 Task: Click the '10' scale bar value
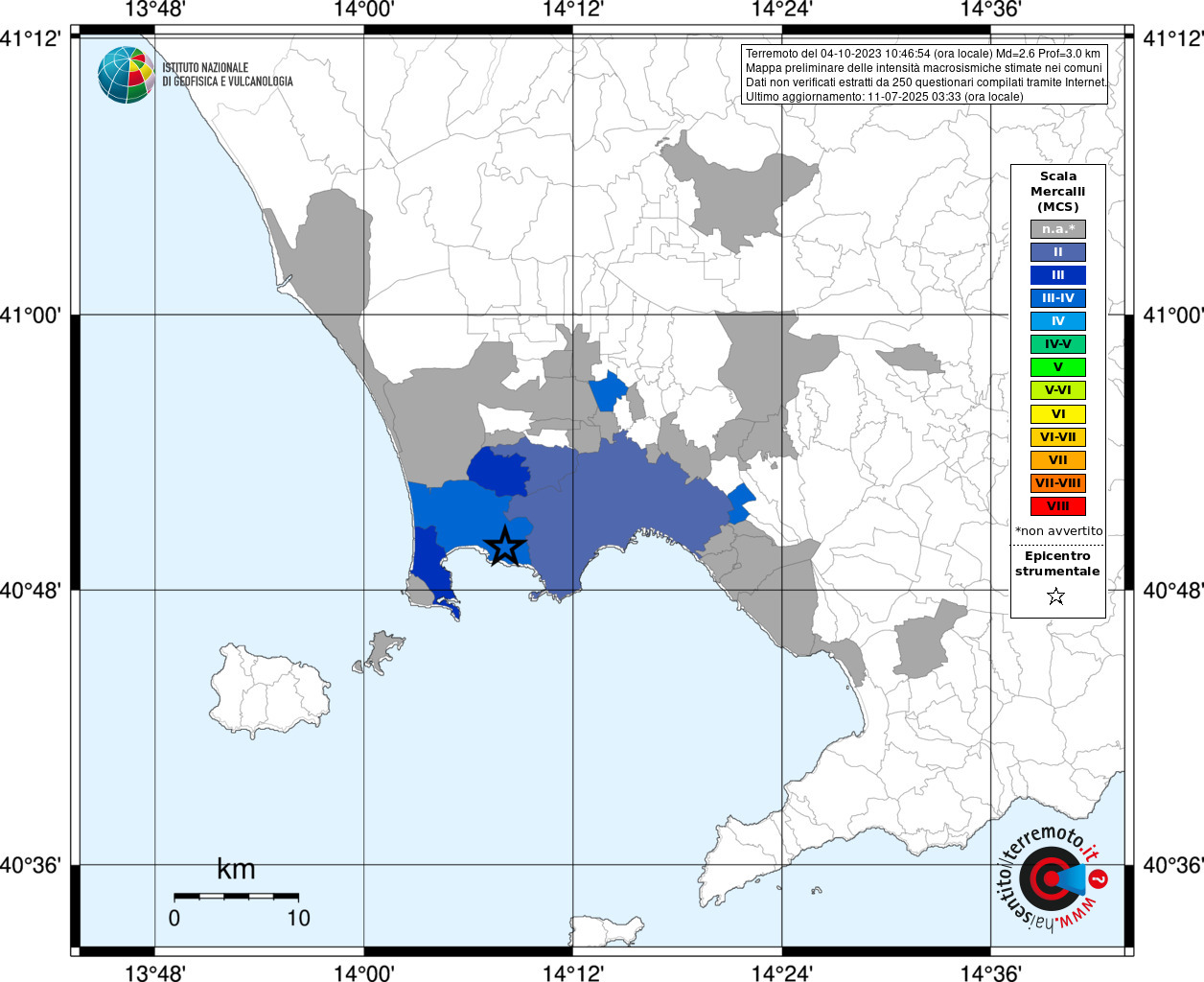tap(298, 918)
